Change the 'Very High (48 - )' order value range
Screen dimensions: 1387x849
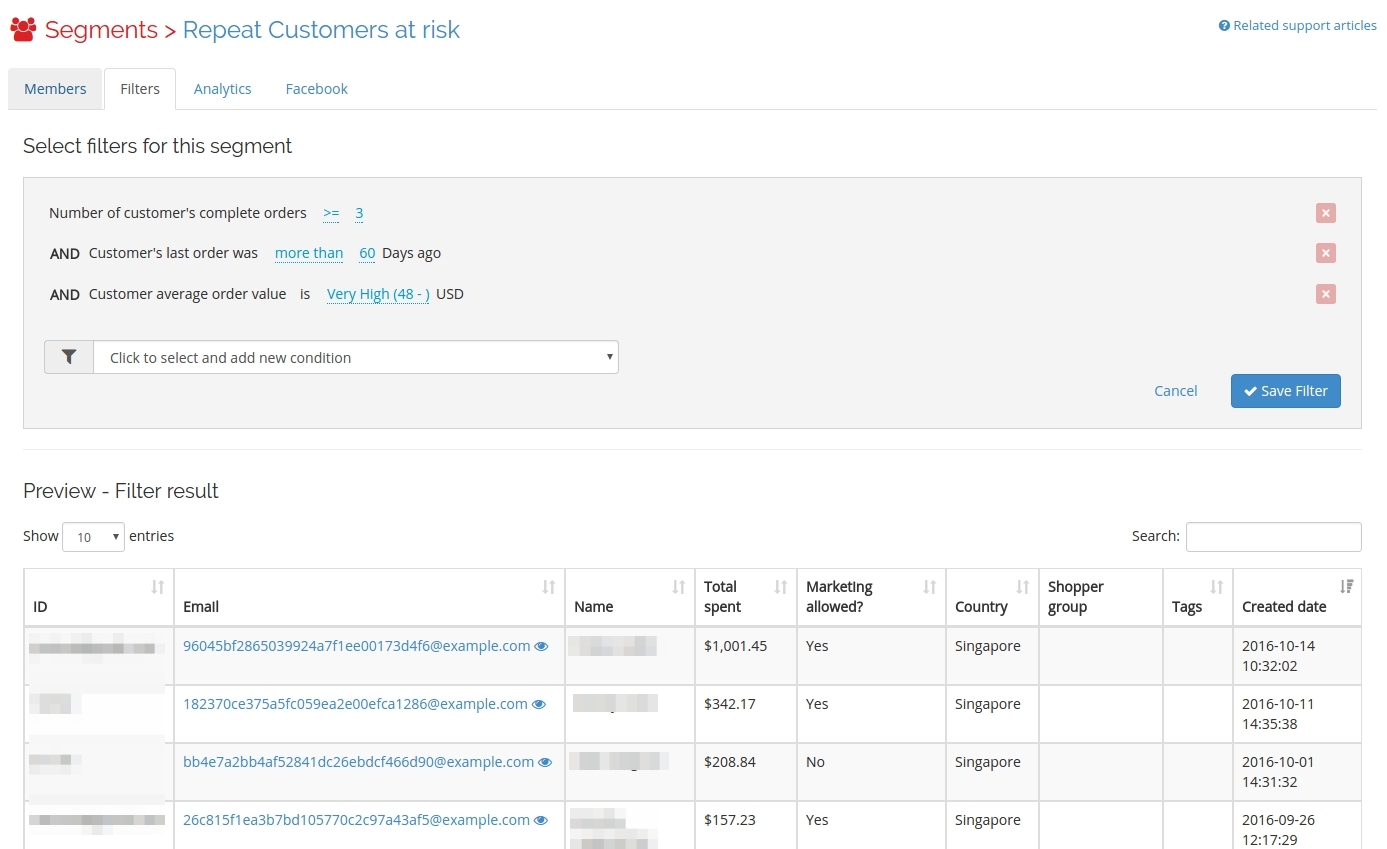click(377, 294)
